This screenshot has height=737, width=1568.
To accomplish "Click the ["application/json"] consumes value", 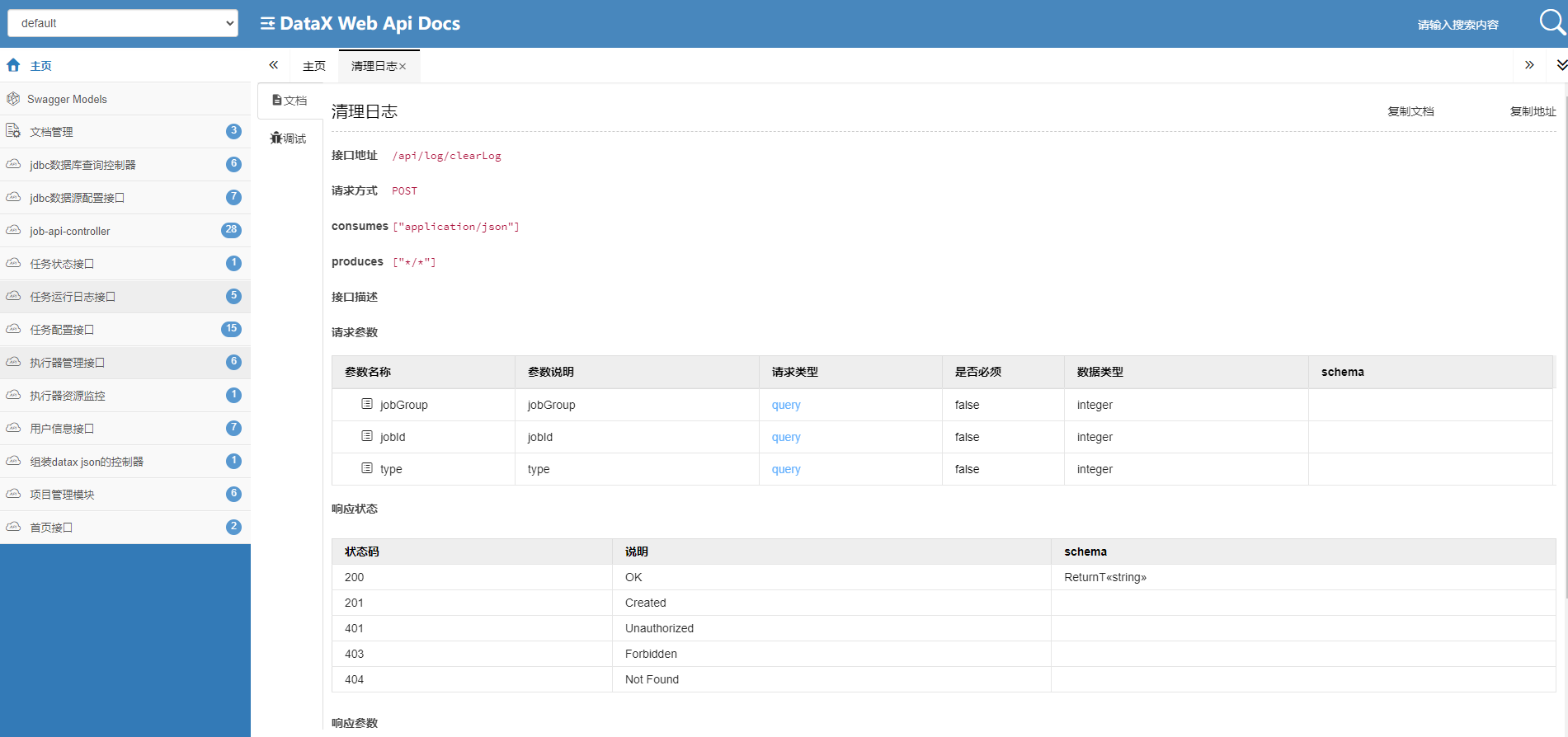I will pos(456,227).
